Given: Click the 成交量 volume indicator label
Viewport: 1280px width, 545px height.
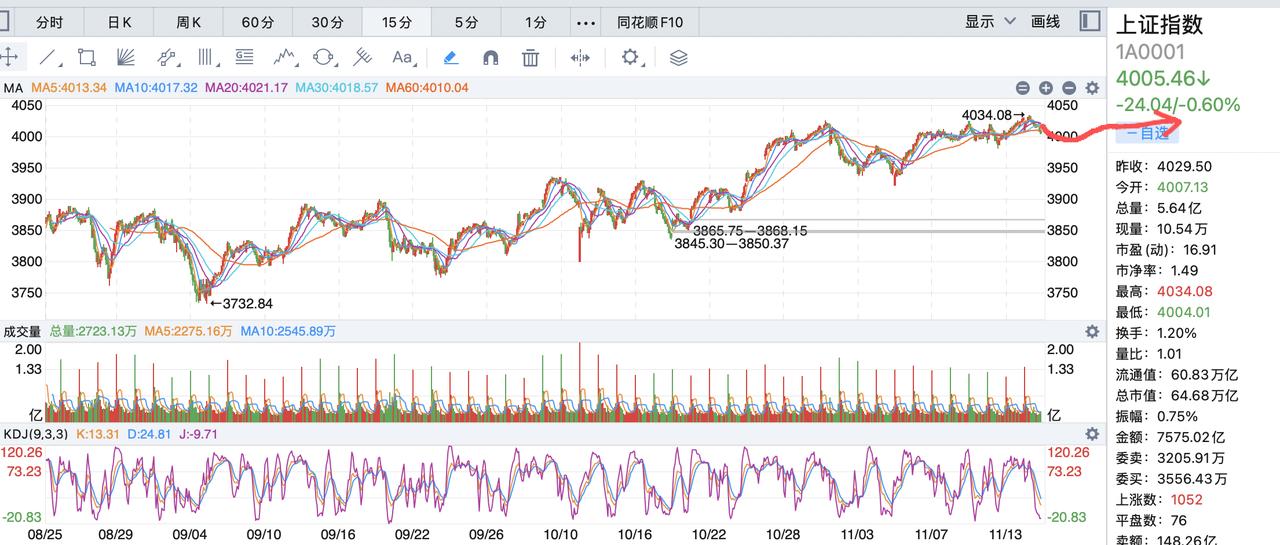Looking at the screenshot, I should click(x=23, y=331).
